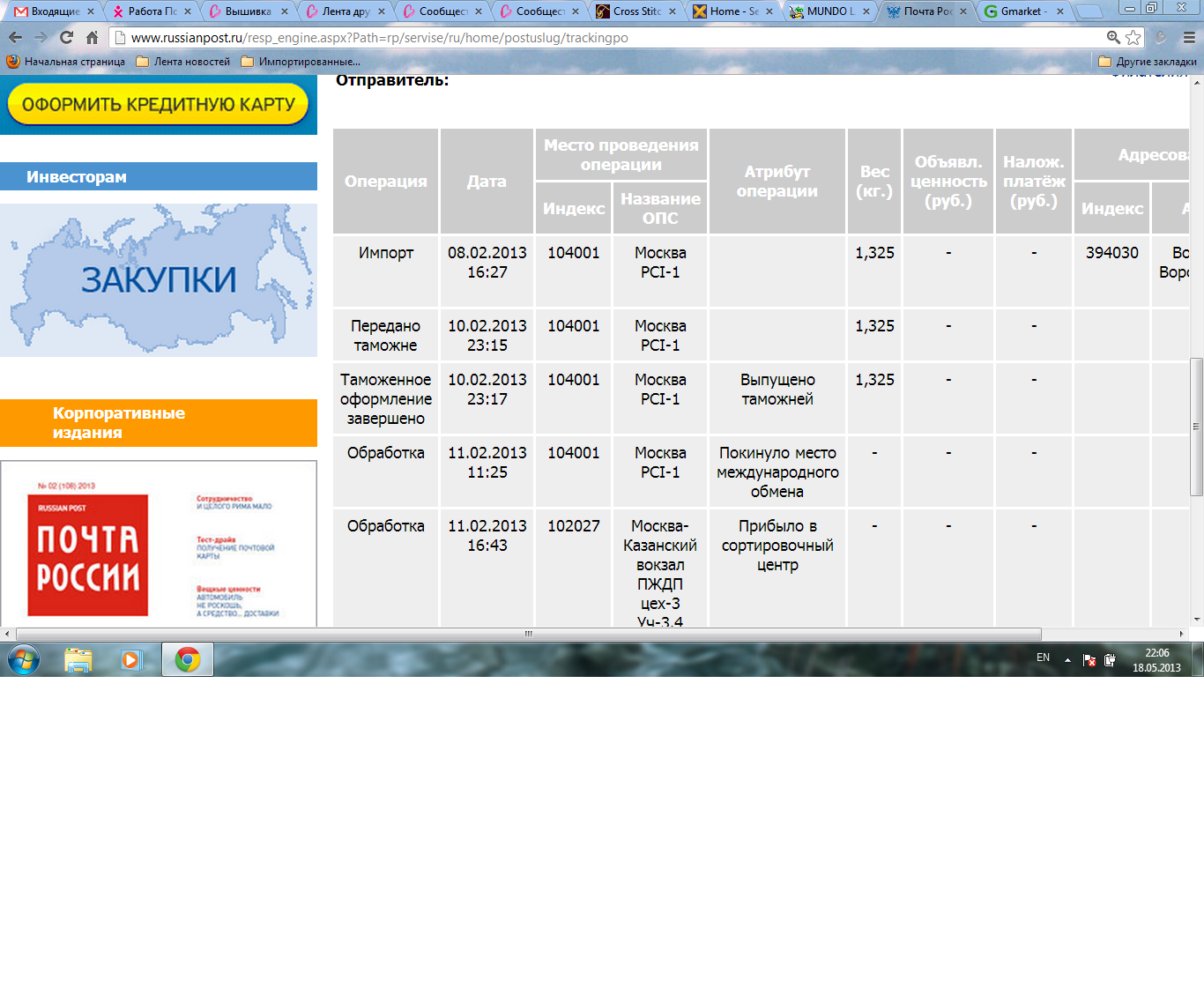Open the Инвесторам section link
This screenshot has width=1204, height=988.
point(159,176)
